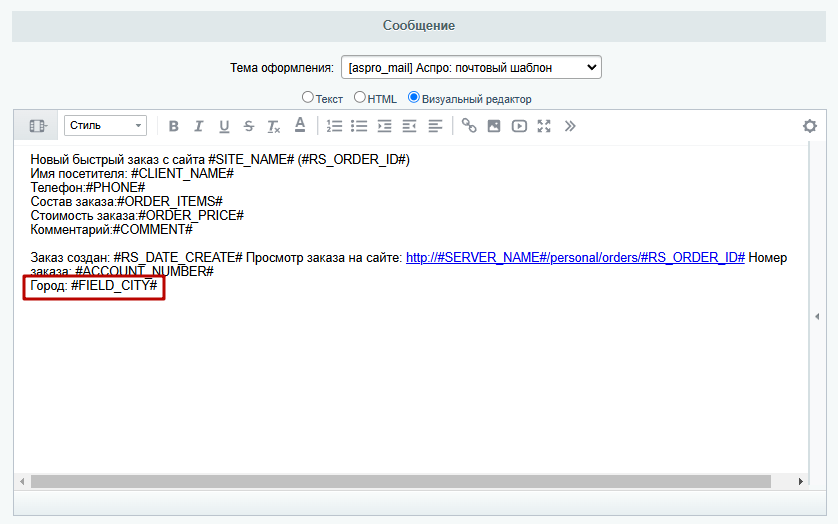The width and height of the screenshot is (838, 524).
Task: Click the line 'Город: #FIELD_CITY#'
Action: (x=94, y=286)
